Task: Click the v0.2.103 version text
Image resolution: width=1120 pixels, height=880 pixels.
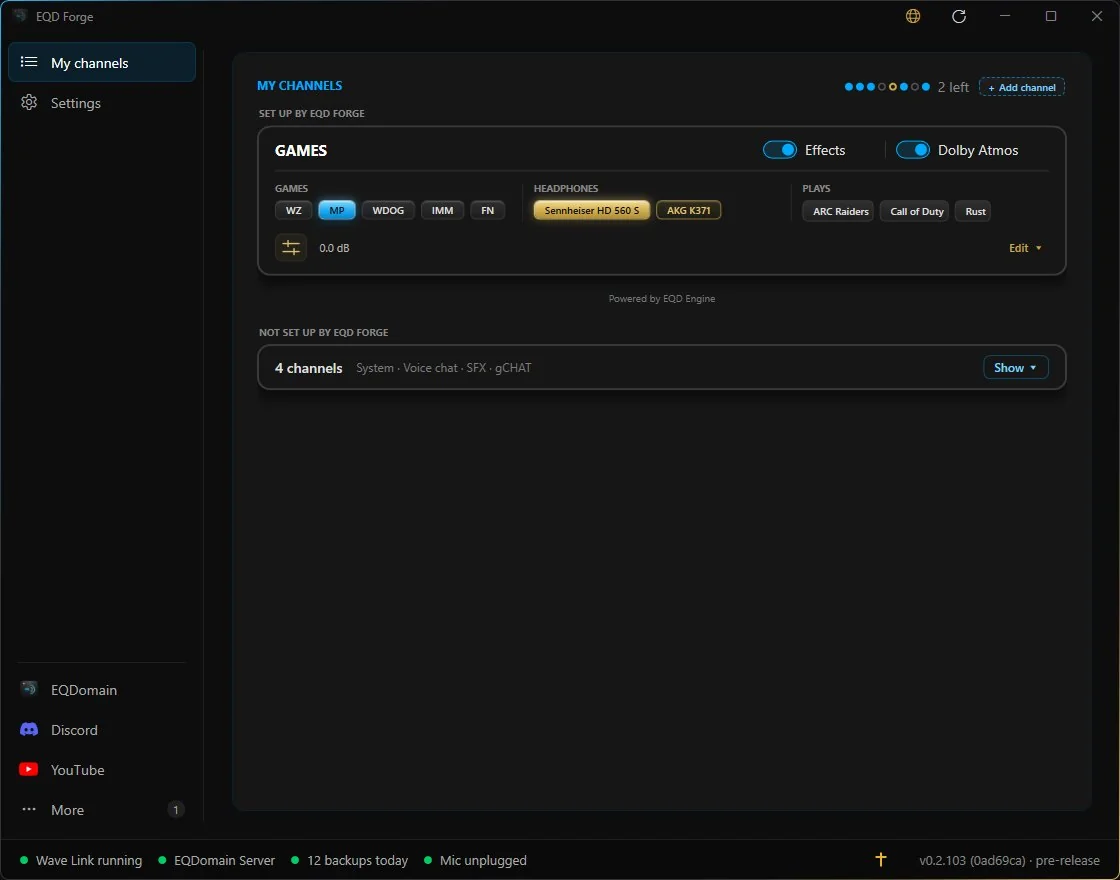Action: (x=1010, y=860)
